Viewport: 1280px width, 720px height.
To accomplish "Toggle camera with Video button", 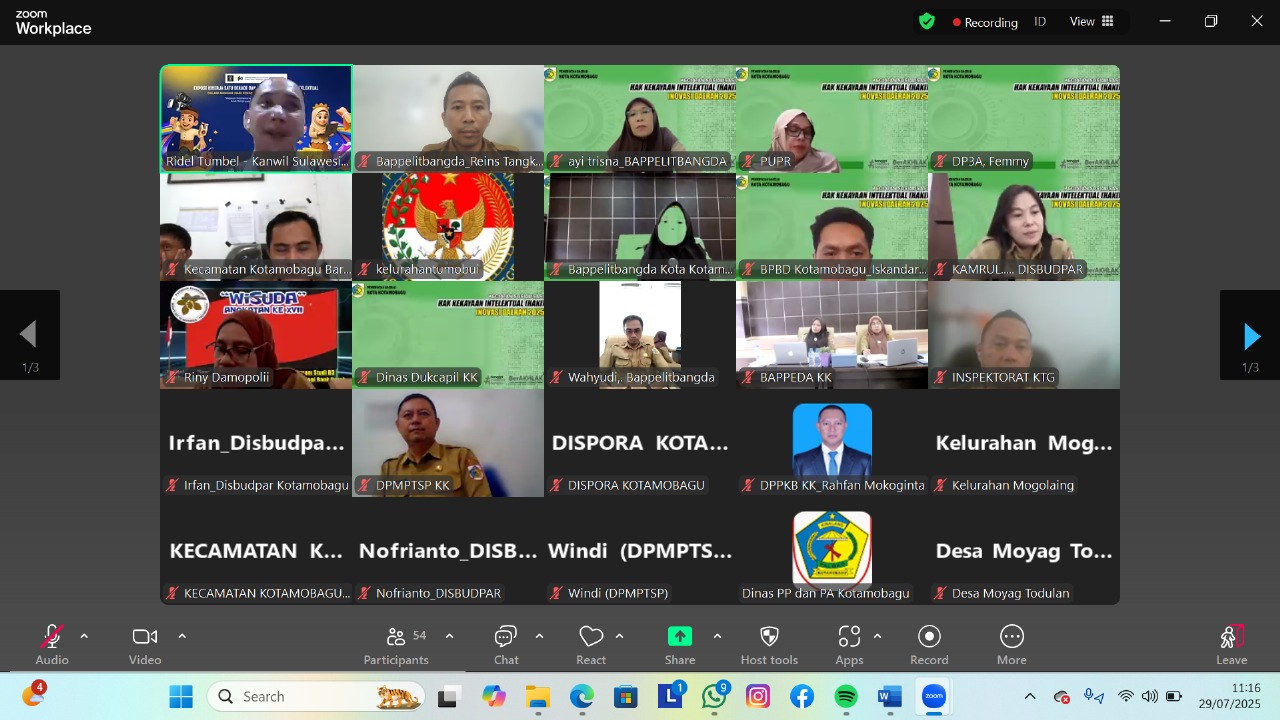I will (x=145, y=644).
